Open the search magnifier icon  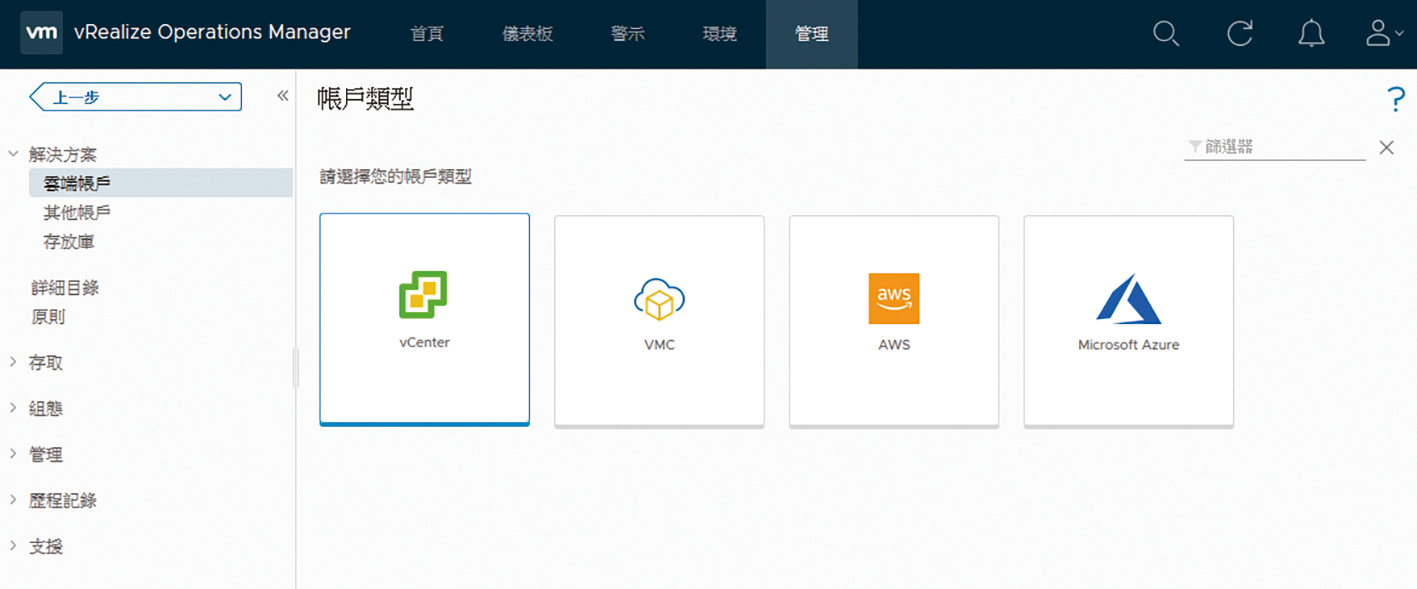pyautogui.click(x=1166, y=34)
